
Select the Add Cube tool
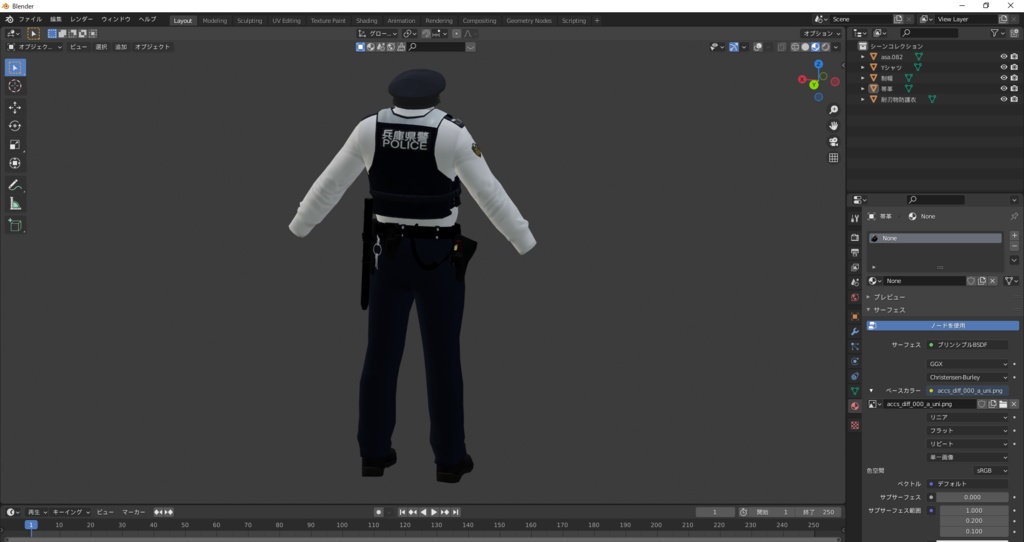pos(15,225)
